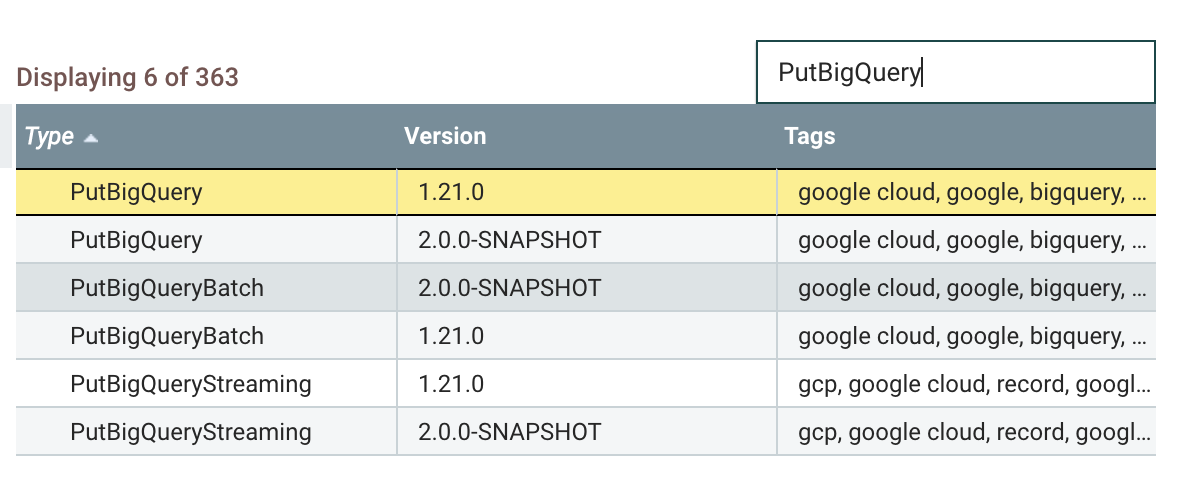The width and height of the screenshot is (1180, 500).
Task: Sort by the Type column header
Action: pos(206,136)
